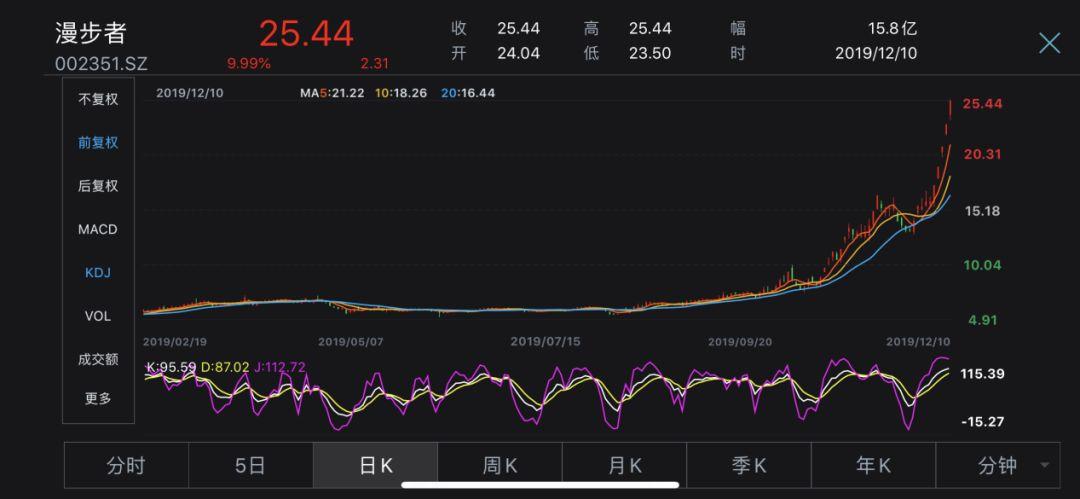Select 不复权 price adjustment option
The height and width of the screenshot is (499, 1080).
pos(98,99)
